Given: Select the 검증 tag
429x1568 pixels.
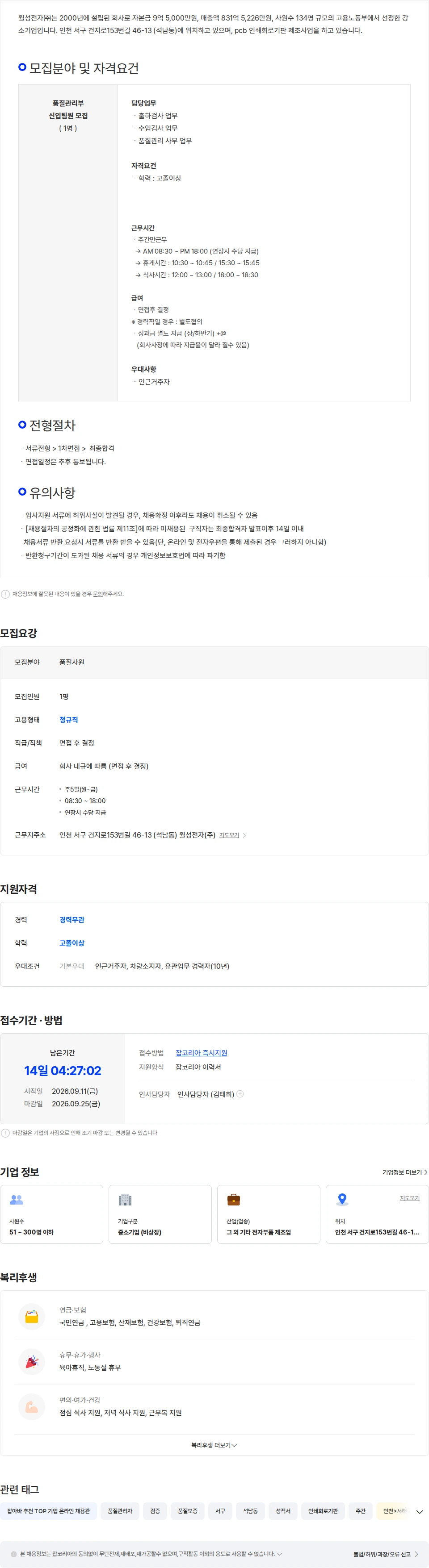Looking at the screenshot, I should [156, 1511].
